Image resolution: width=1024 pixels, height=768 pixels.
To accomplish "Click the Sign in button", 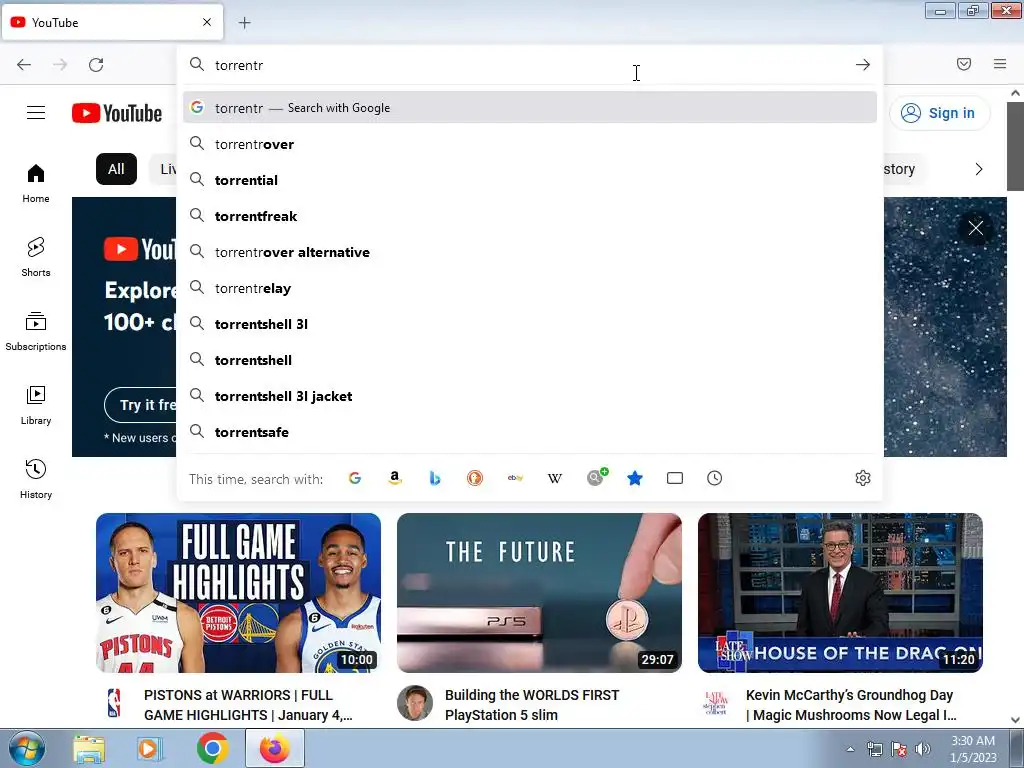I will 939,113.
